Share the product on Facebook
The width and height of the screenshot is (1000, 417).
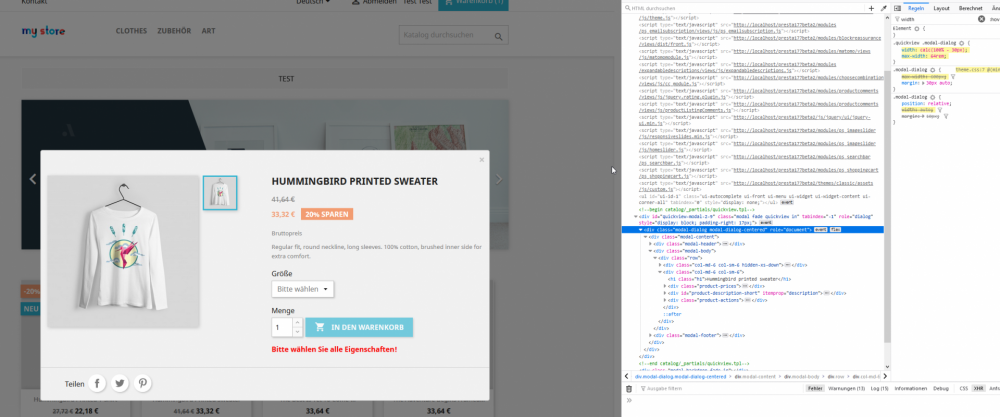tap(97, 383)
